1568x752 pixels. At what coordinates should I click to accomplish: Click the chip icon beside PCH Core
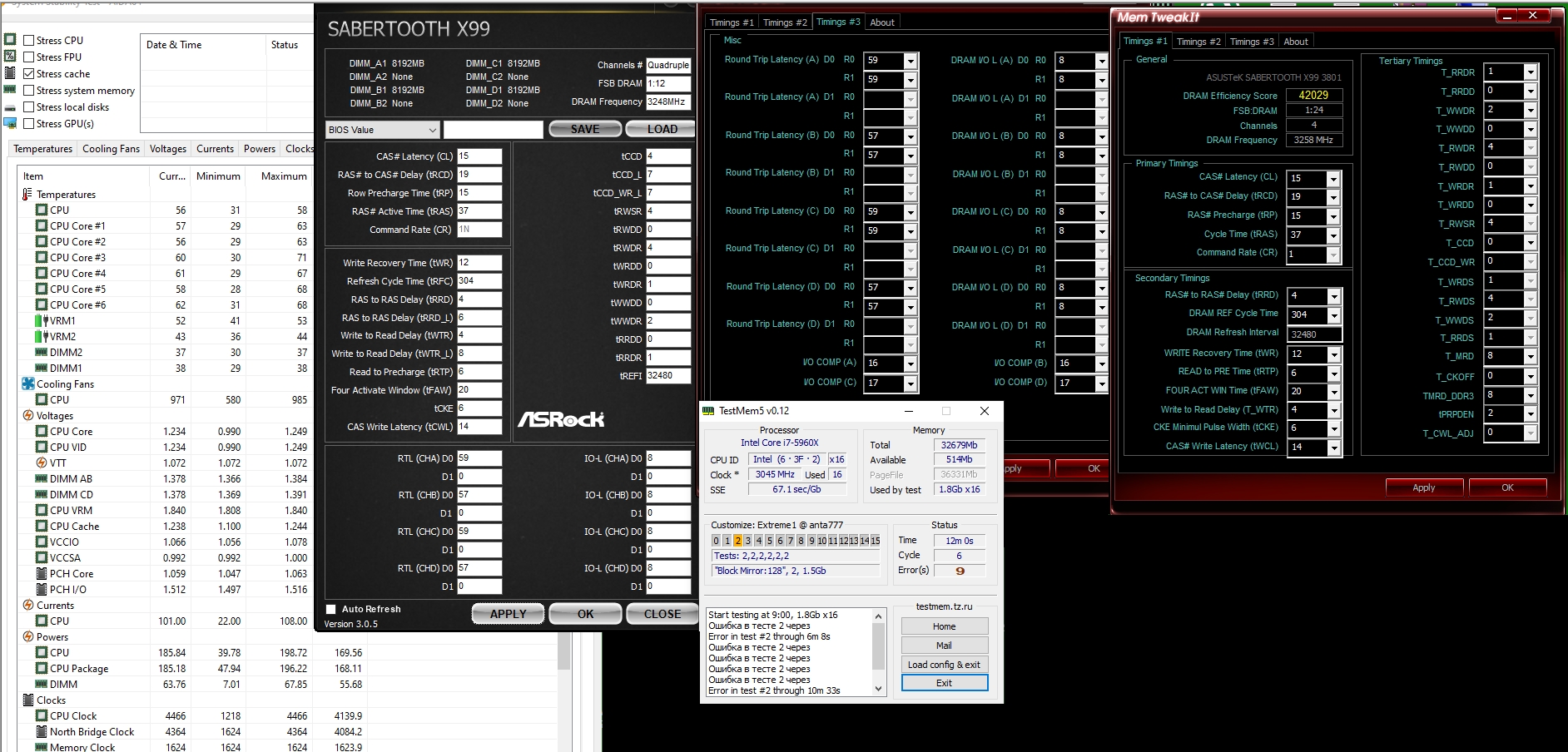tap(42, 573)
